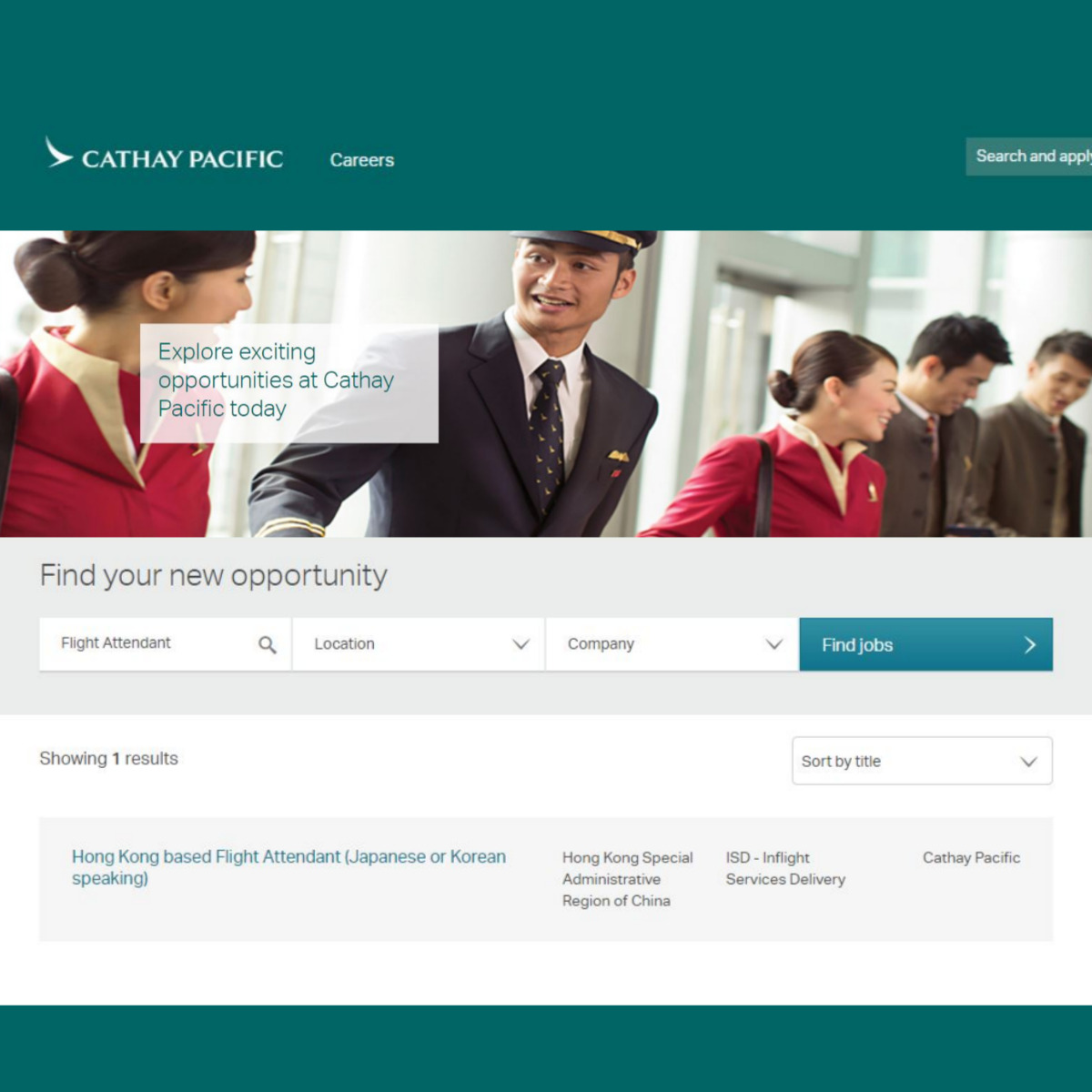Image resolution: width=1092 pixels, height=1092 pixels.
Task: Click the hero banner crew photo
Action: coord(546,383)
